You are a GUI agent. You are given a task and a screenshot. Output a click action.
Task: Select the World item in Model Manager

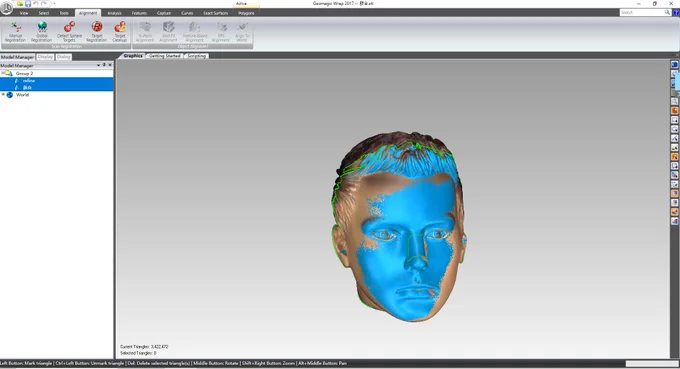(23, 95)
